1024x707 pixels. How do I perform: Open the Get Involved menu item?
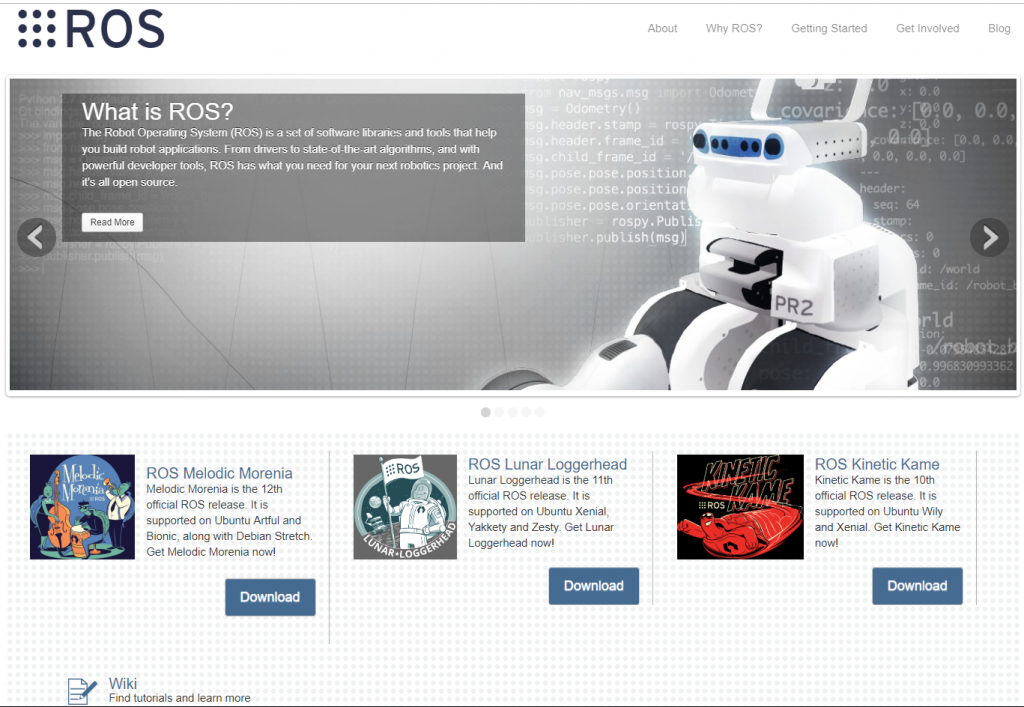tap(927, 28)
